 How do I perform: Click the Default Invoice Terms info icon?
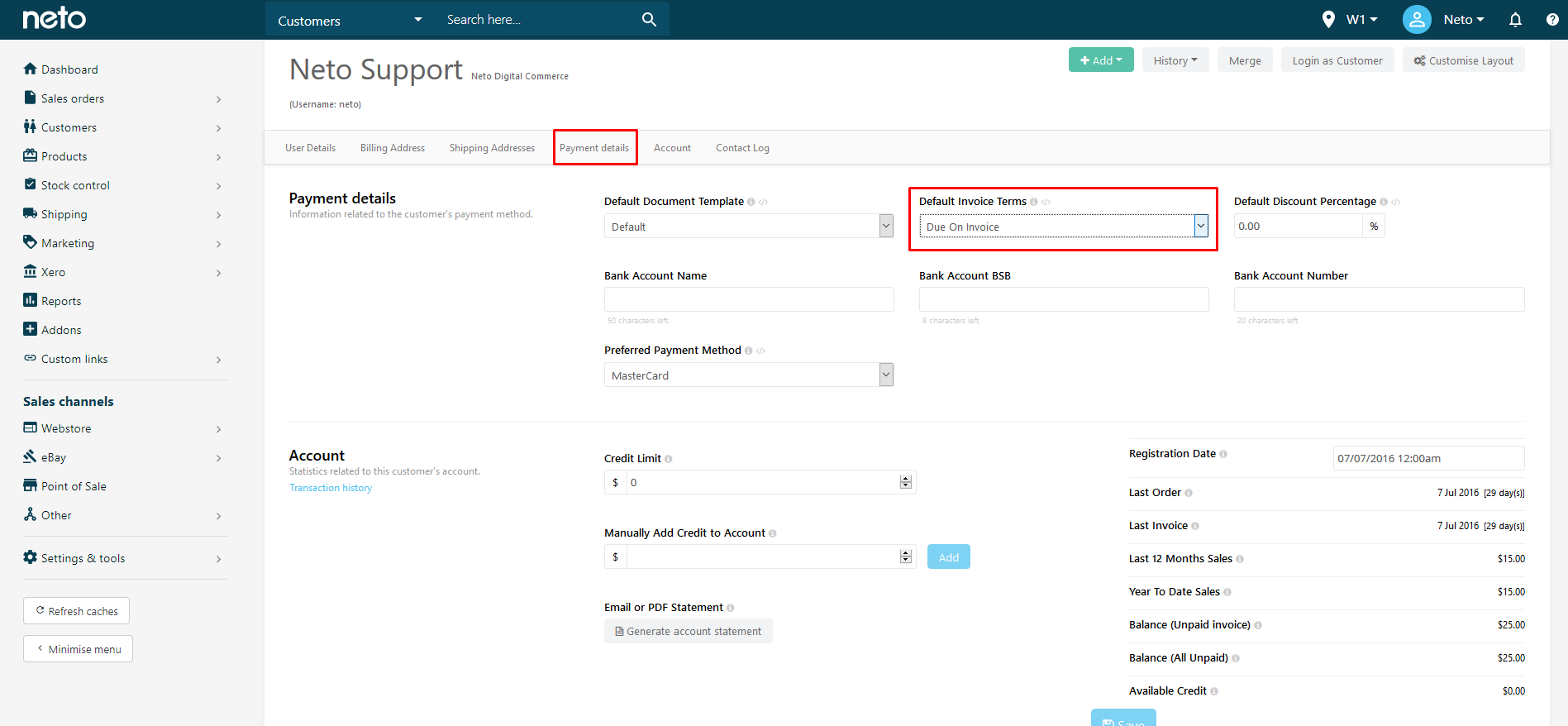click(1033, 202)
